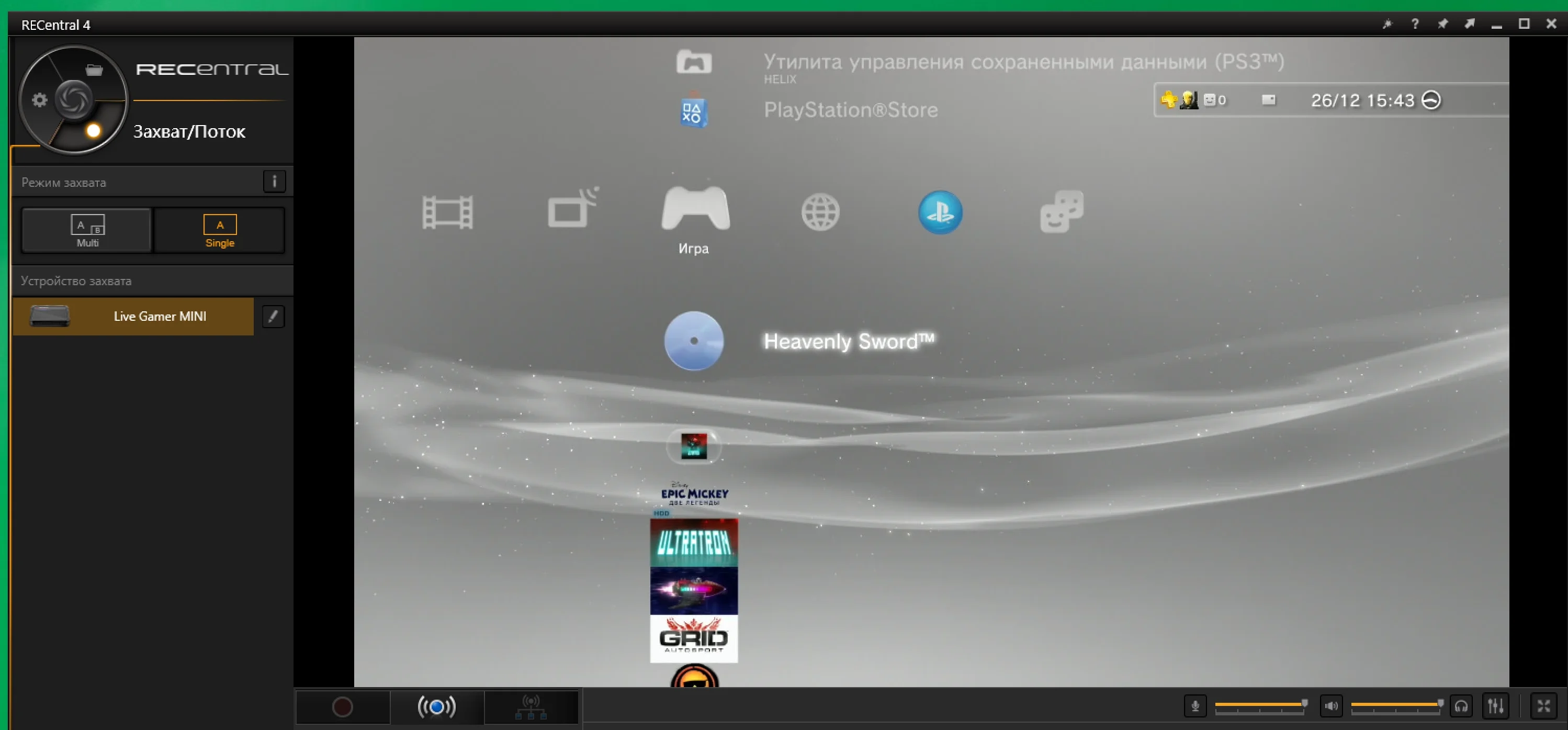Start streaming with the broadcast icon
The height and width of the screenshot is (730, 1568).
pyautogui.click(x=436, y=707)
